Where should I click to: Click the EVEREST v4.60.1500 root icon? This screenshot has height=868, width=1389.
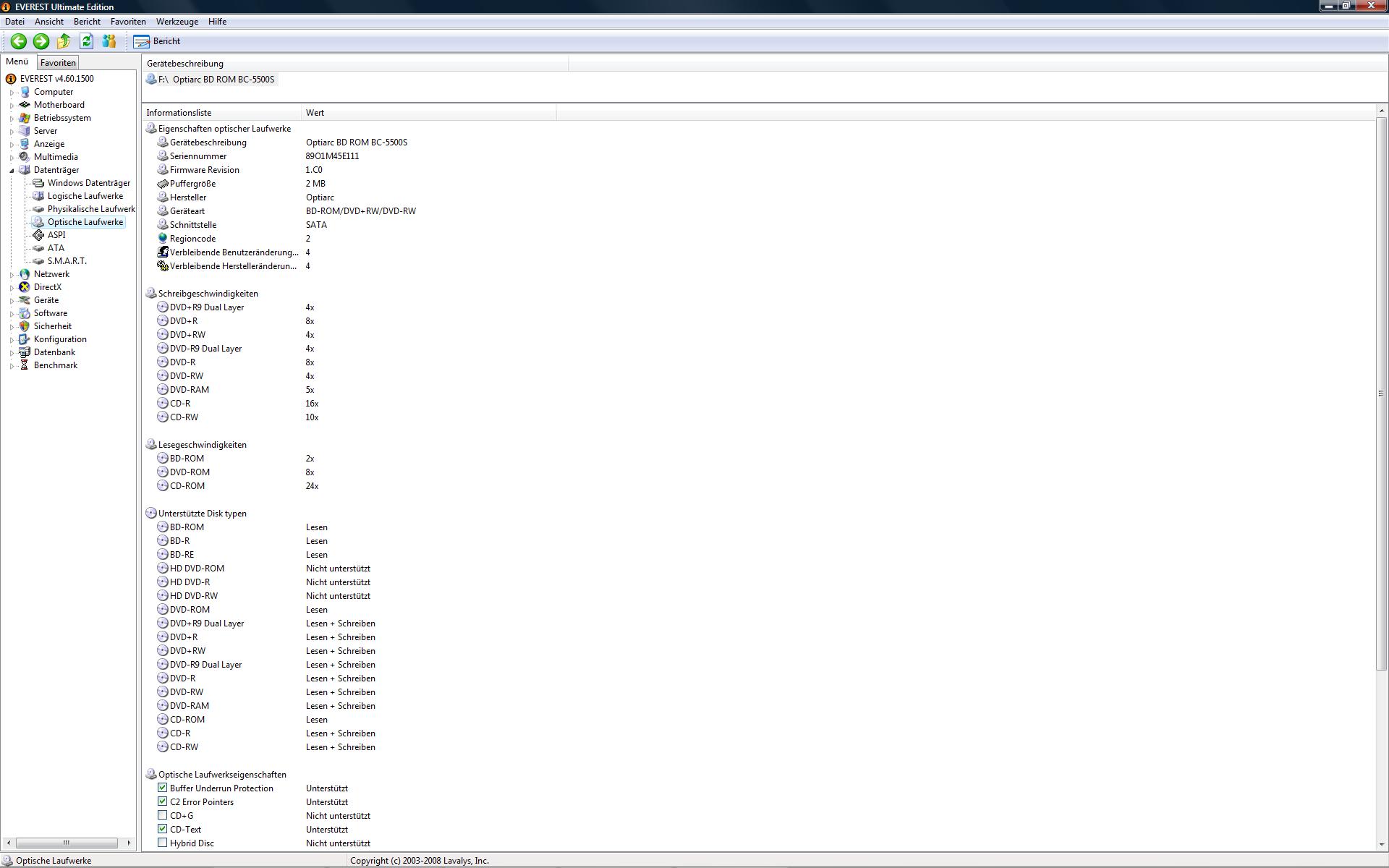(x=11, y=79)
